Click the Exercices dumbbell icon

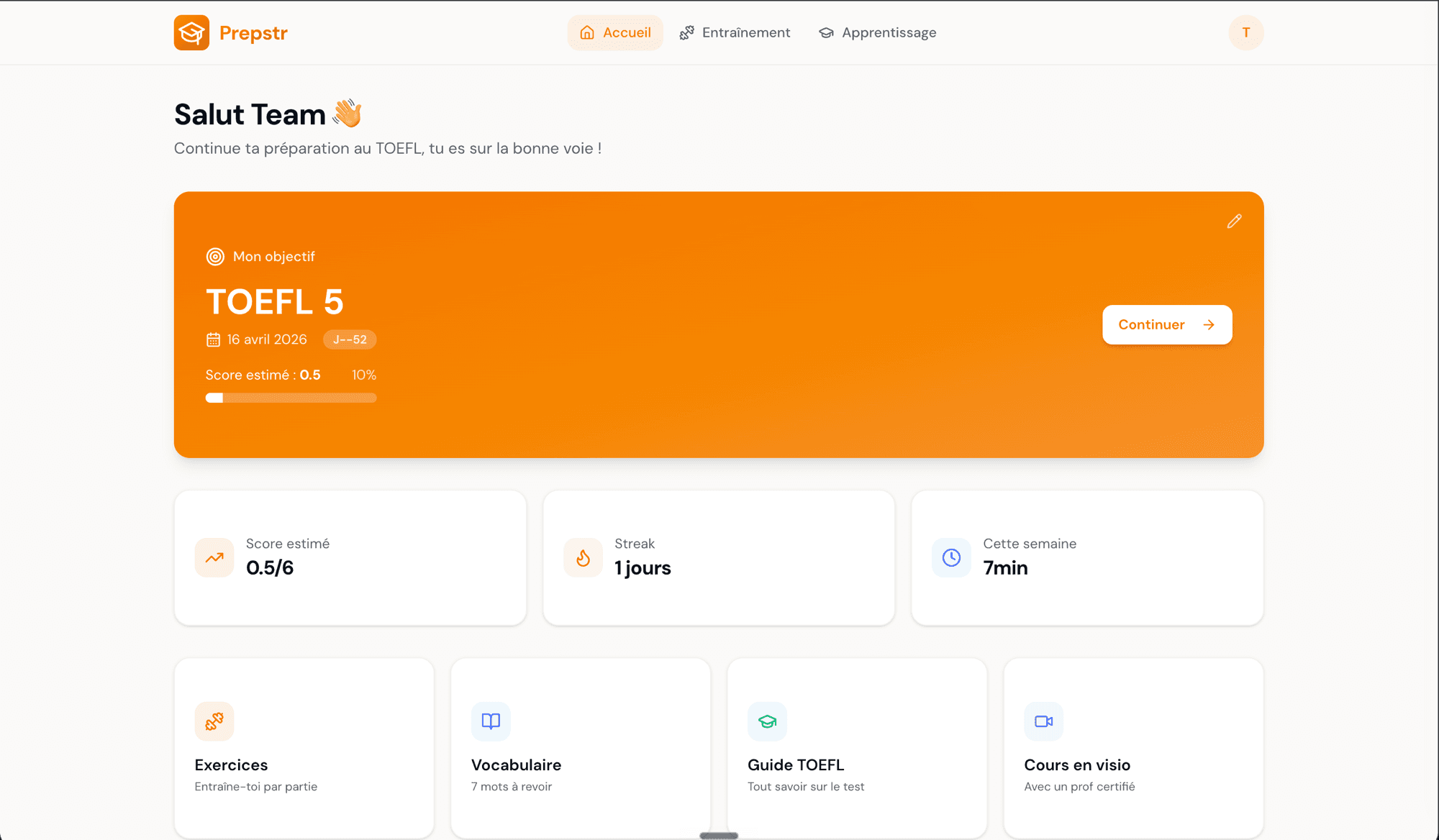click(x=214, y=721)
